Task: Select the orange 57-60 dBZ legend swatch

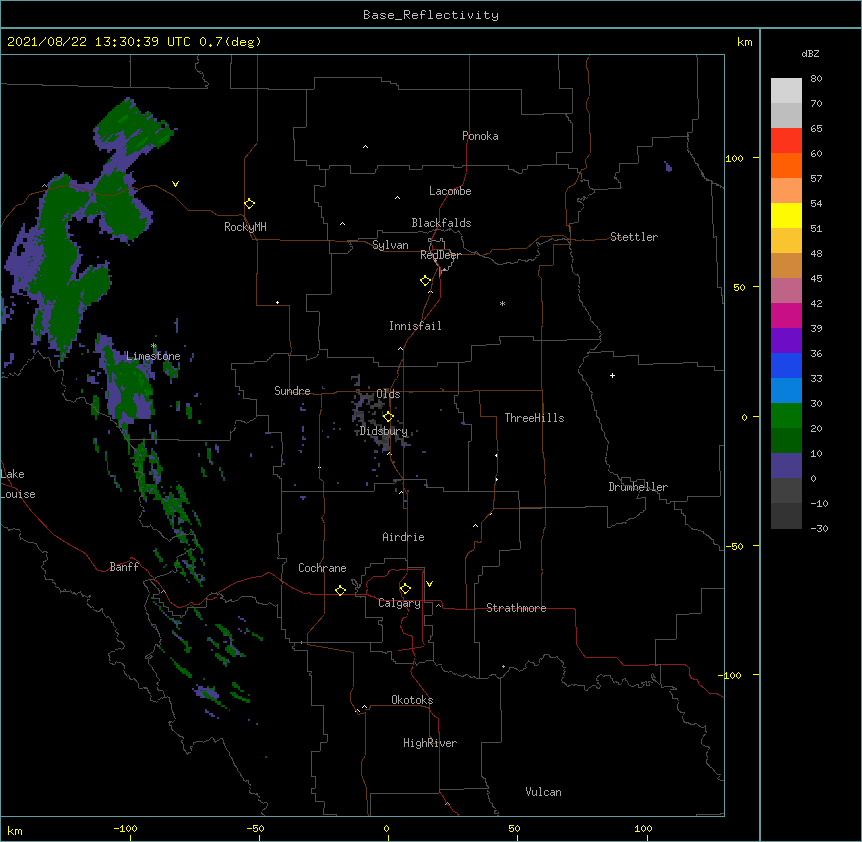Action: point(786,166)
